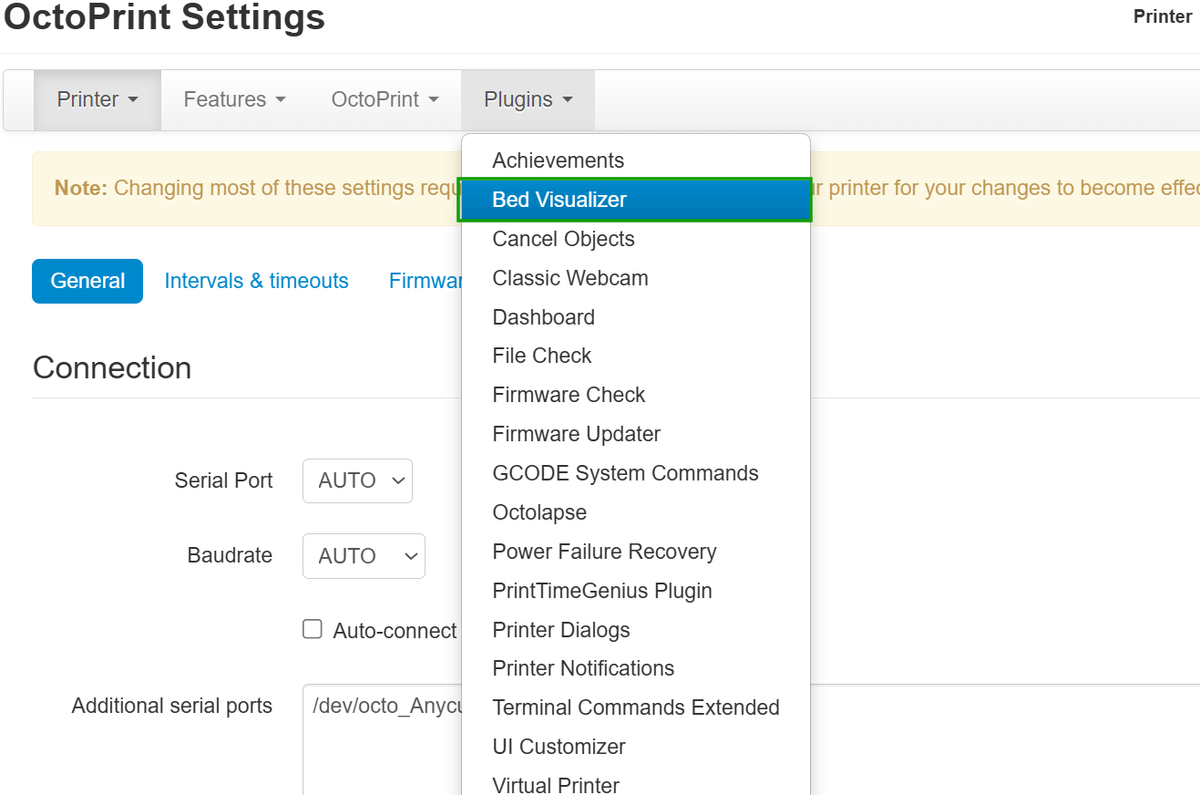The height and width of the screenshot is (795, 1200).
Task: Select Achievements from Plugins menu
Action: [x=636, y=161]
